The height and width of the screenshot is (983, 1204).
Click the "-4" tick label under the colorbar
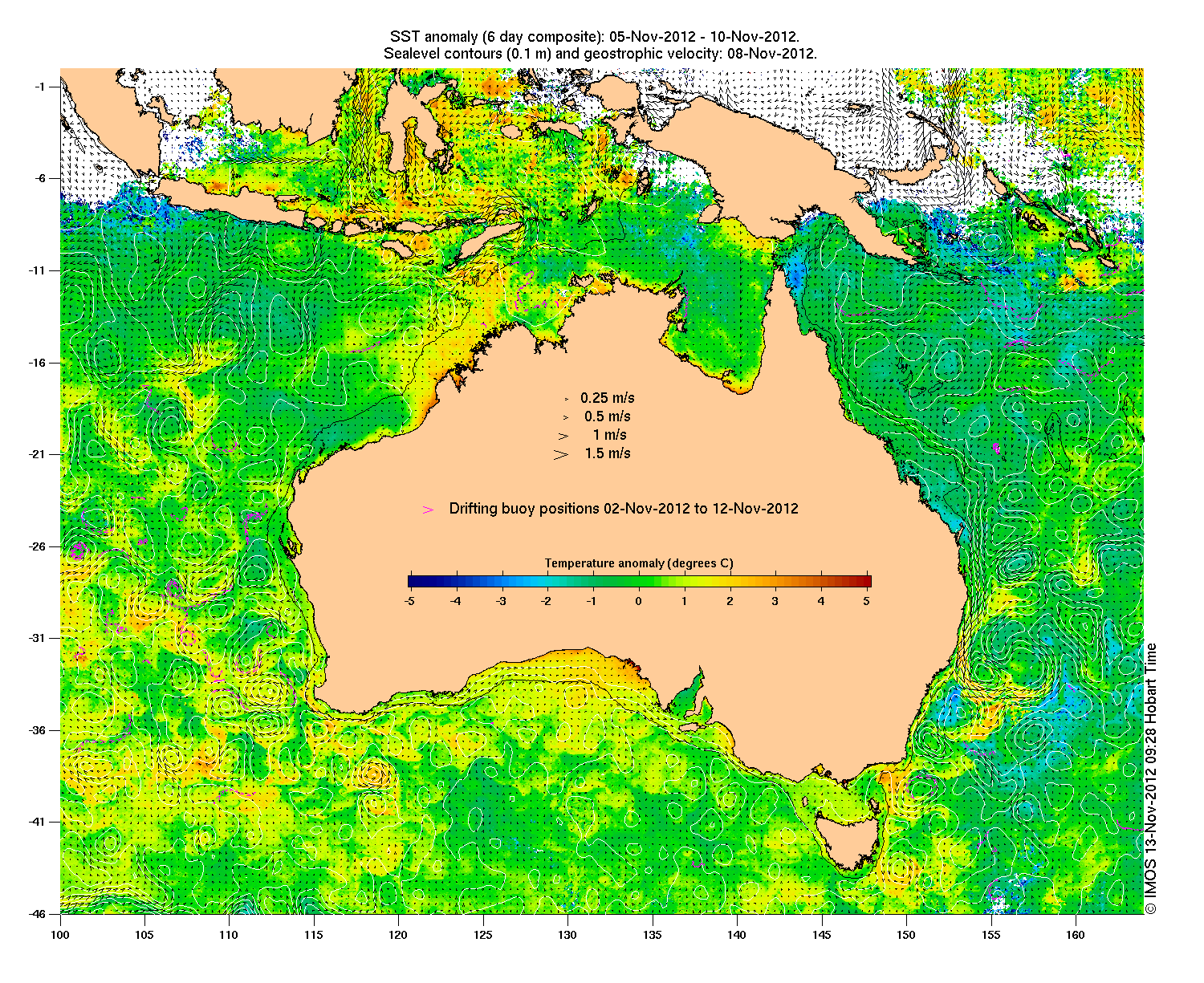[x=455, y=600]
